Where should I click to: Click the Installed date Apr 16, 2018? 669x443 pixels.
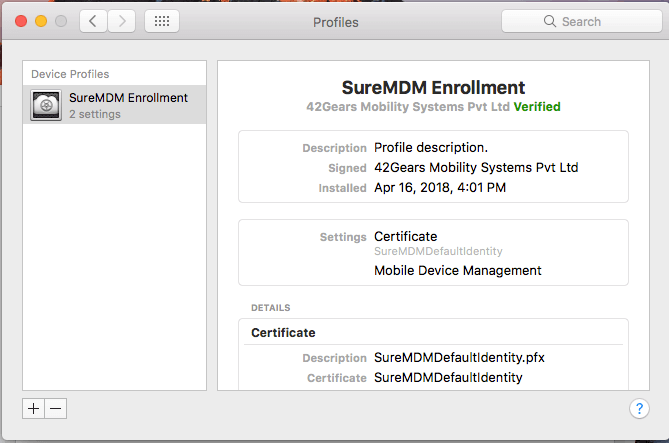440,187
